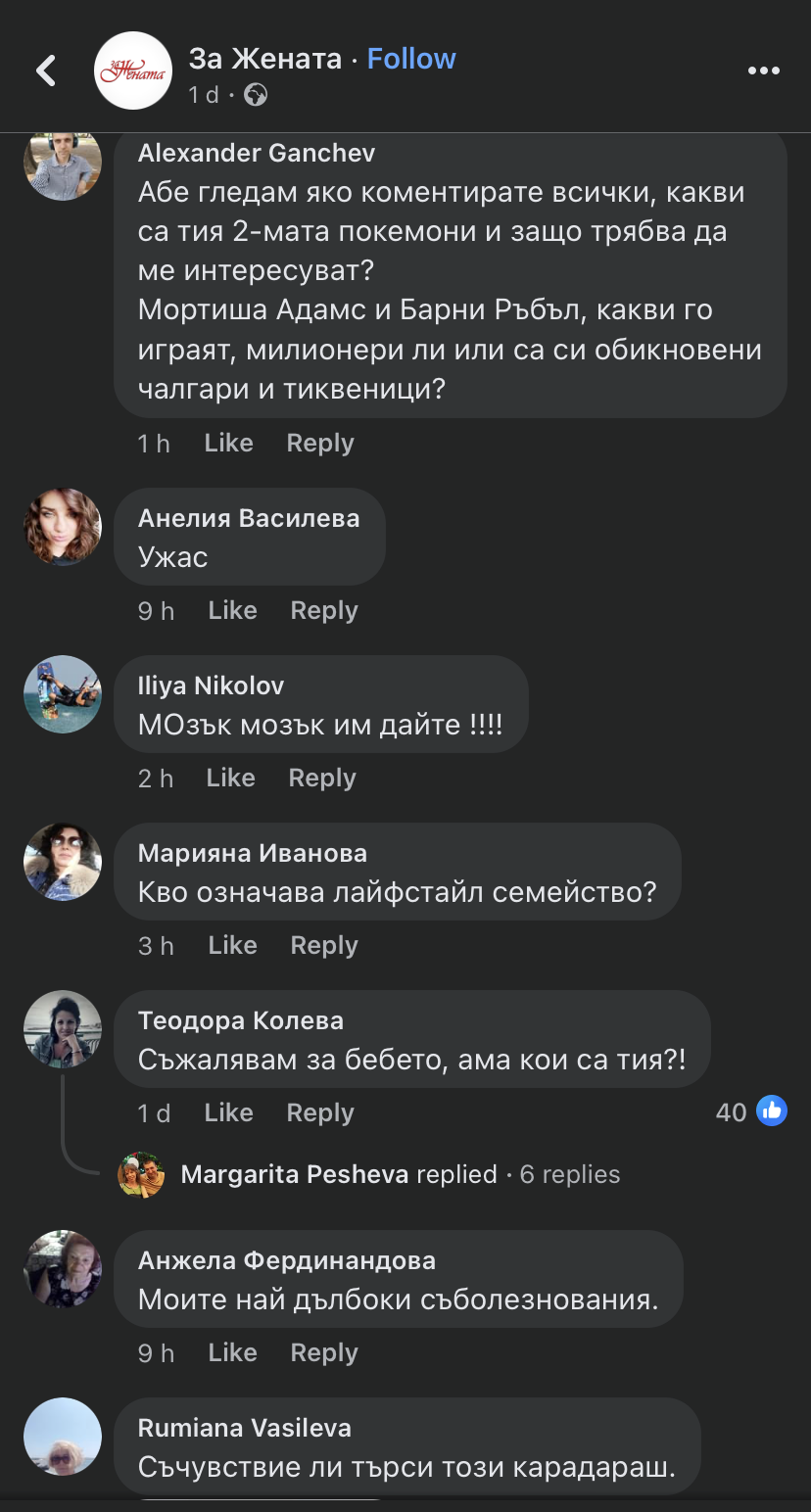
Task: Open Анелия Василева's profile picture
Action: 63,527
